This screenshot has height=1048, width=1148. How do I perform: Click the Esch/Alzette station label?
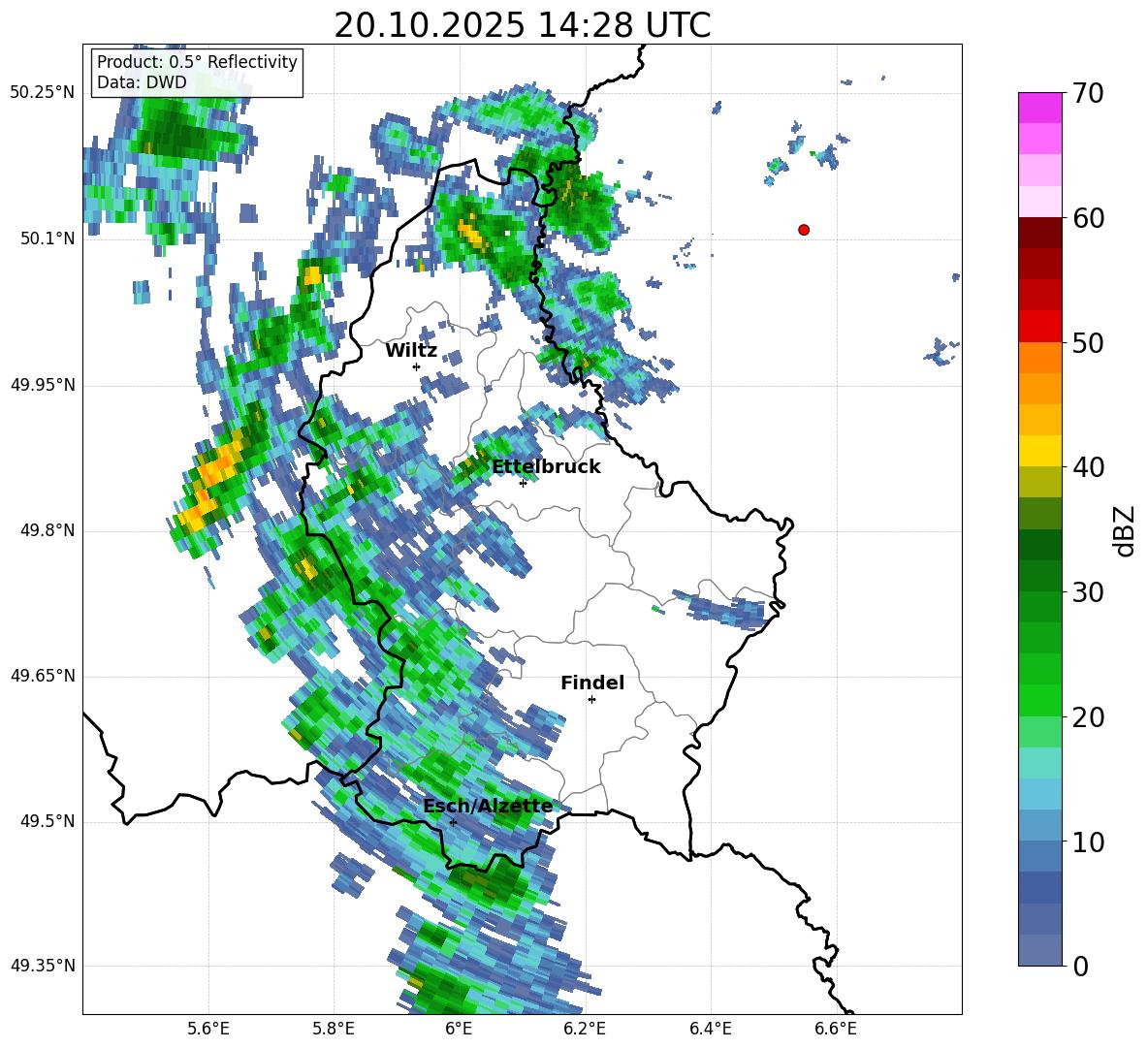(x=488, y=807)
